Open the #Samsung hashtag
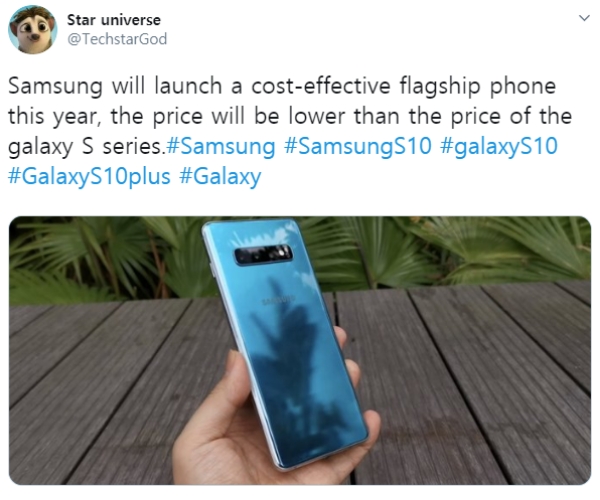This screenshot has width=600, height=500. pos(221,147)
